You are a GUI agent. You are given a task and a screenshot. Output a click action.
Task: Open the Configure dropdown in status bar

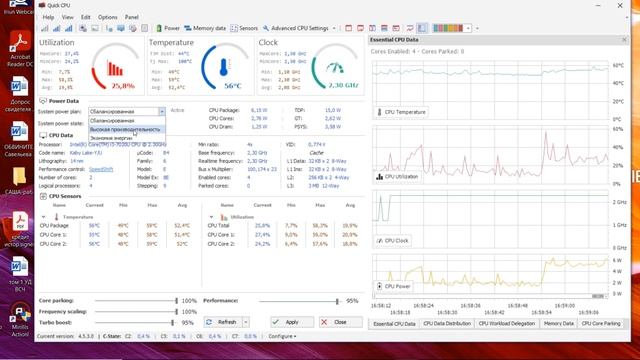click(282, 336)
